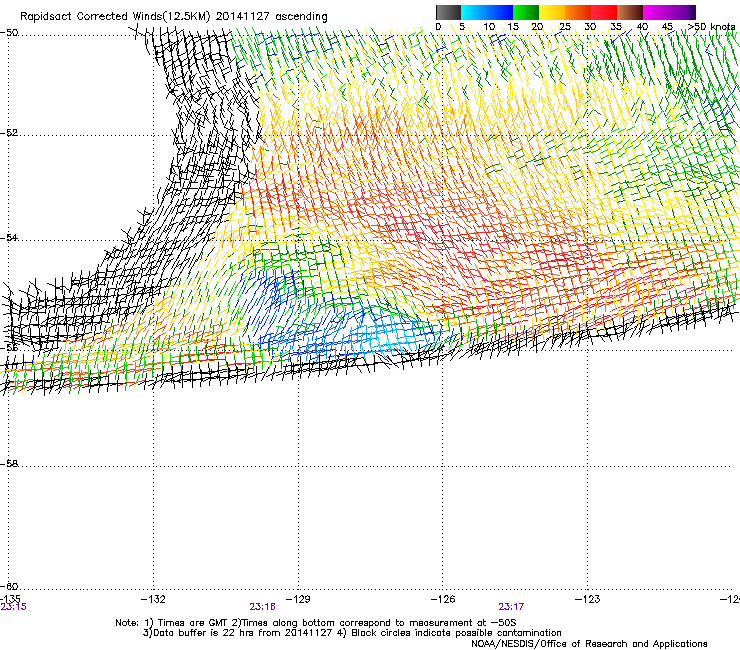Click the purple '23:17' time stamp
740x650 pixels.
(x=511, y=607)
